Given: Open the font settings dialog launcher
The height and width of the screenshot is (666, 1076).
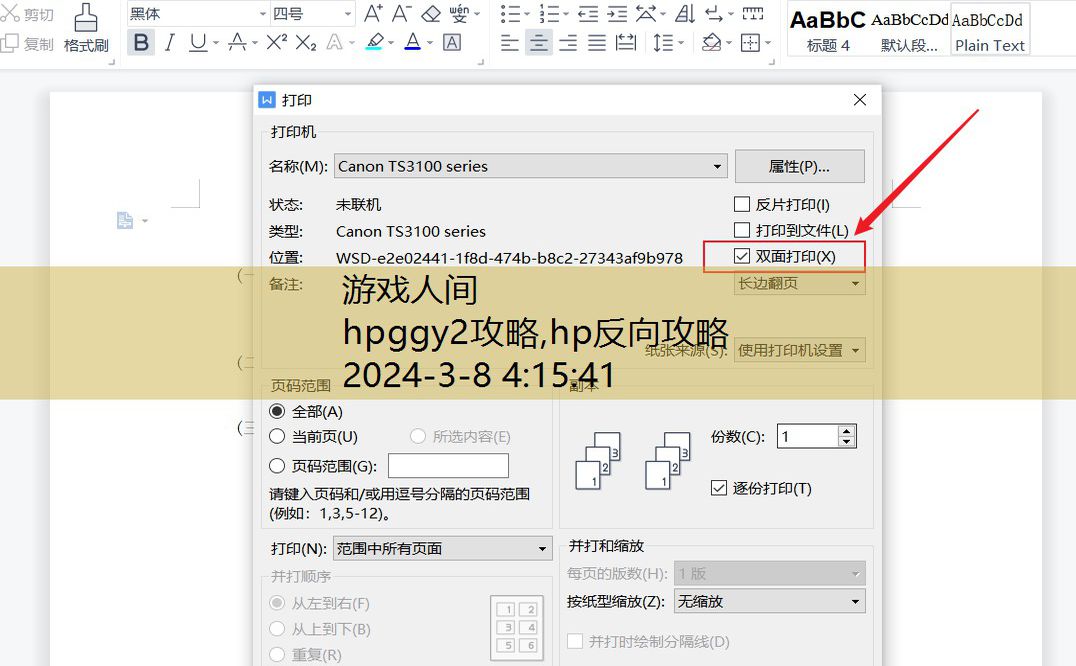Looking at the screenshot, I should coord(481,62).
